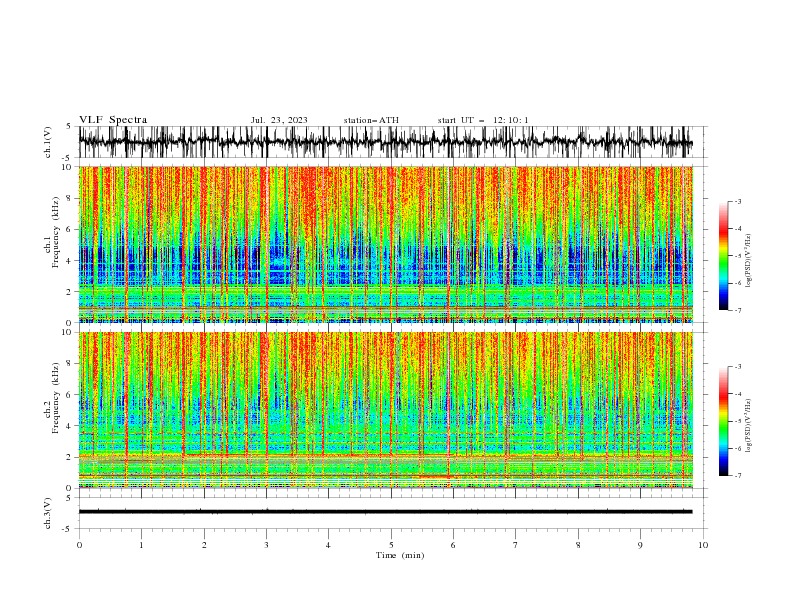Image resolution: width=792 pixels, height=612 pixels.
Task: Click the "6" kHz tick on ch.2 frequency axis
Action: (x=69, y=395)
